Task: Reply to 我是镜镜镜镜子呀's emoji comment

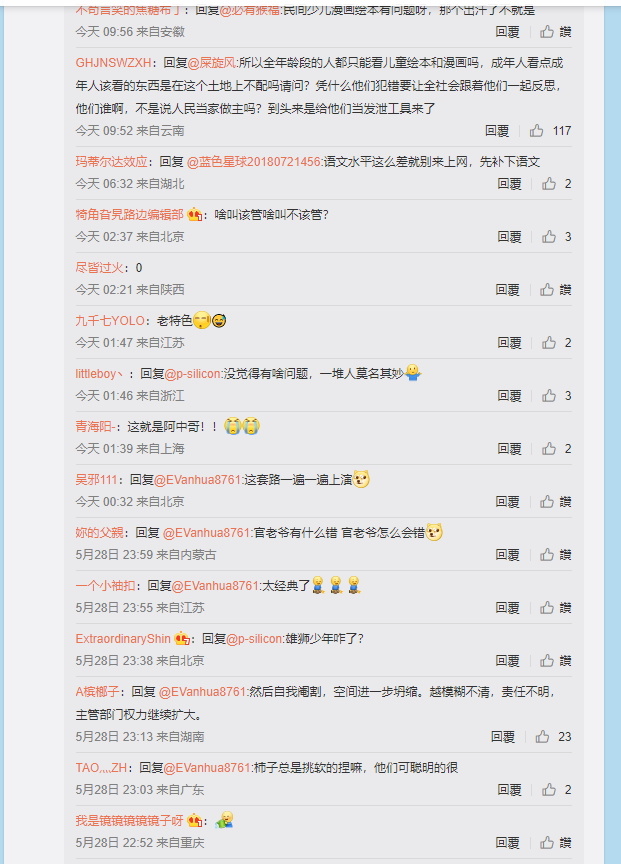Action: coord(507,843)
